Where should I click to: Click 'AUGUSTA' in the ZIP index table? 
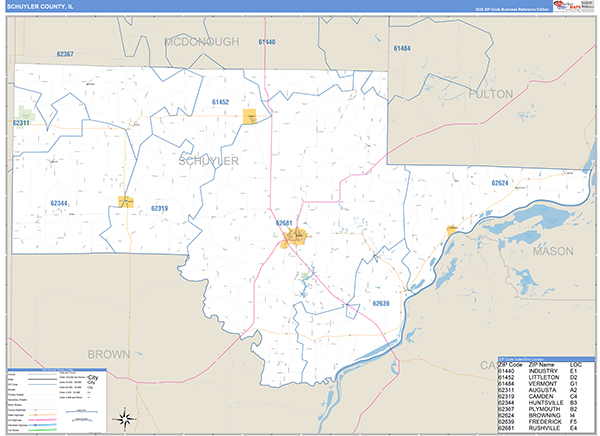coord(543,390)
